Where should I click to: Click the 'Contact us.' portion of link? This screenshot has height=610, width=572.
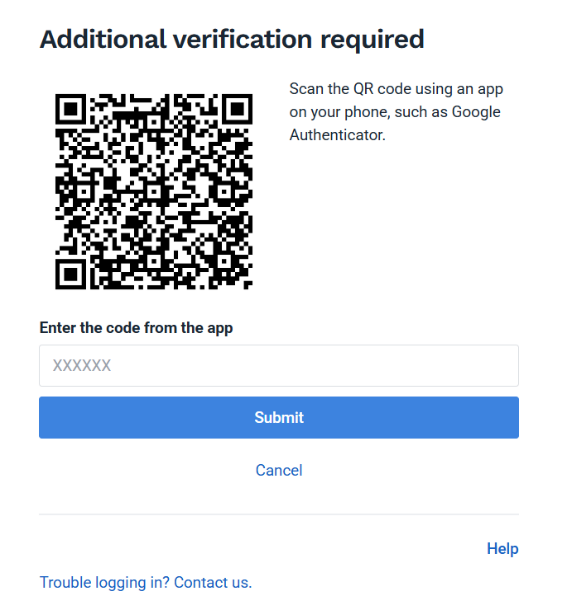213,582
